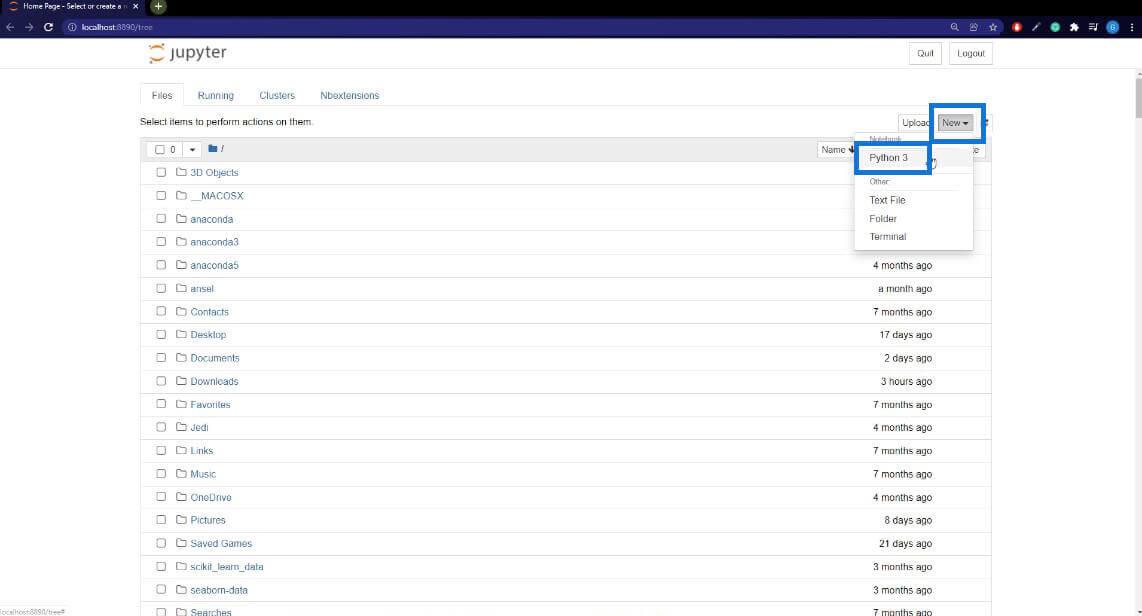Check the box for Contacts folder

point(161,312)
